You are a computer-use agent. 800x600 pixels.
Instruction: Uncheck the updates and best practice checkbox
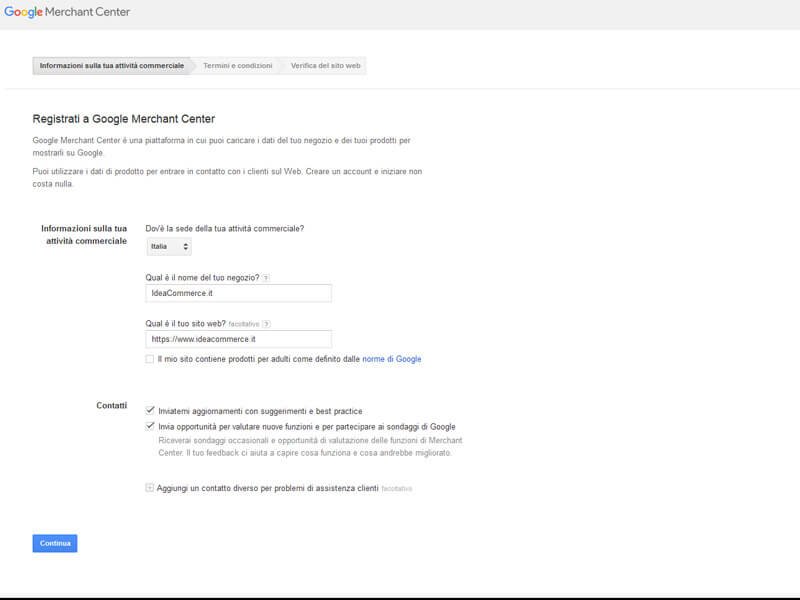pos(150,410)
